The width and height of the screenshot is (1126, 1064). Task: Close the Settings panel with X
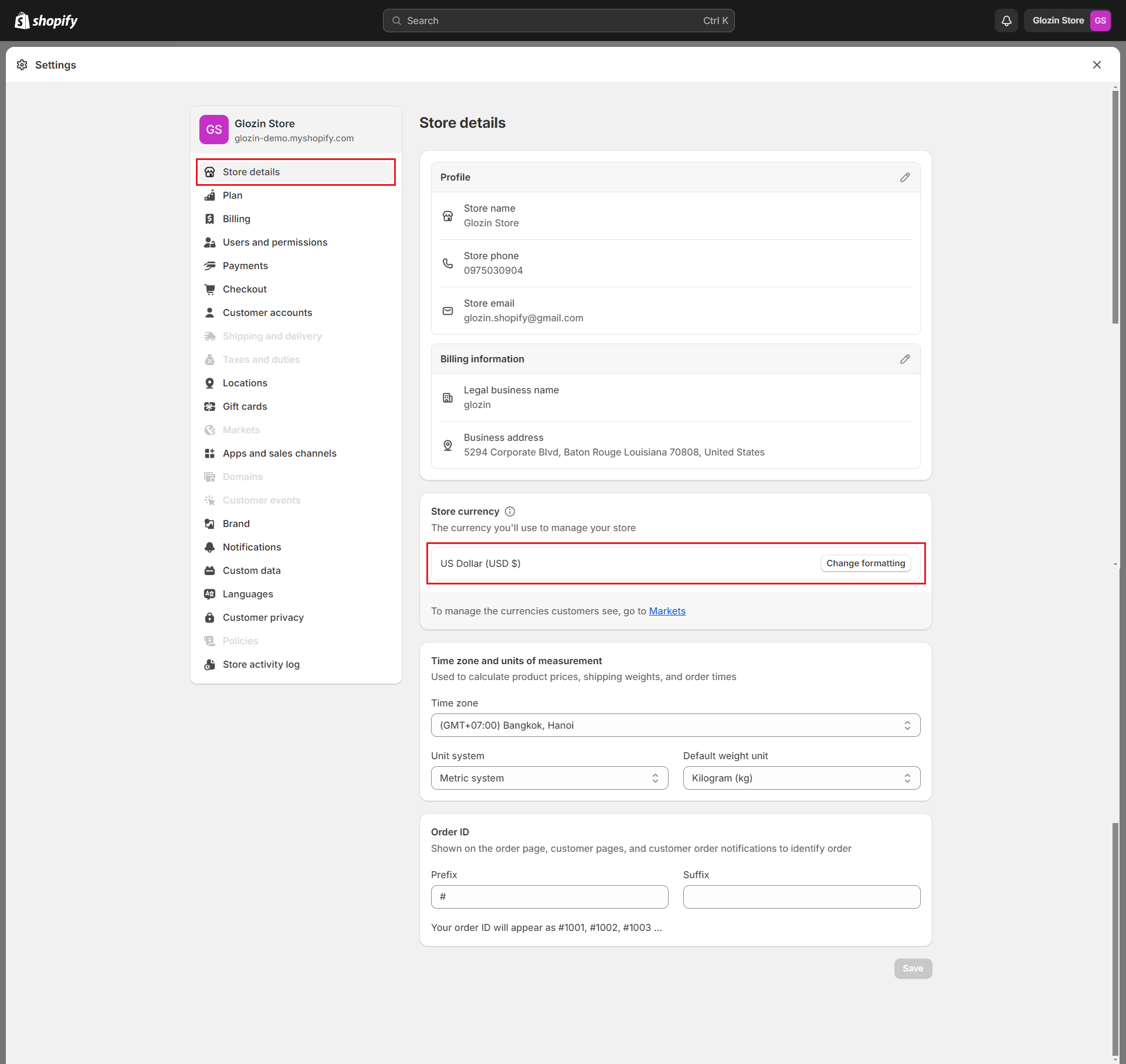1097,64
